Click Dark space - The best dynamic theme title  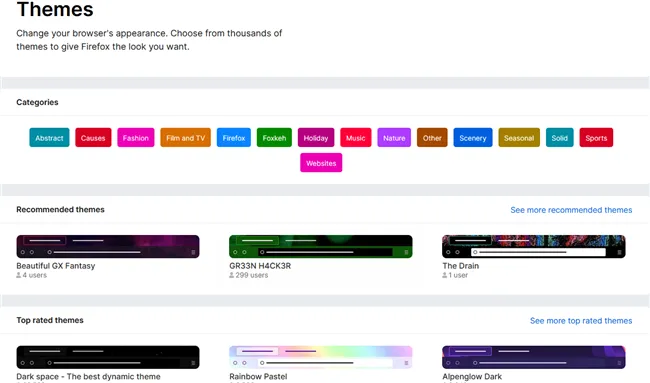pyautogui.click(x=88, y=376)
